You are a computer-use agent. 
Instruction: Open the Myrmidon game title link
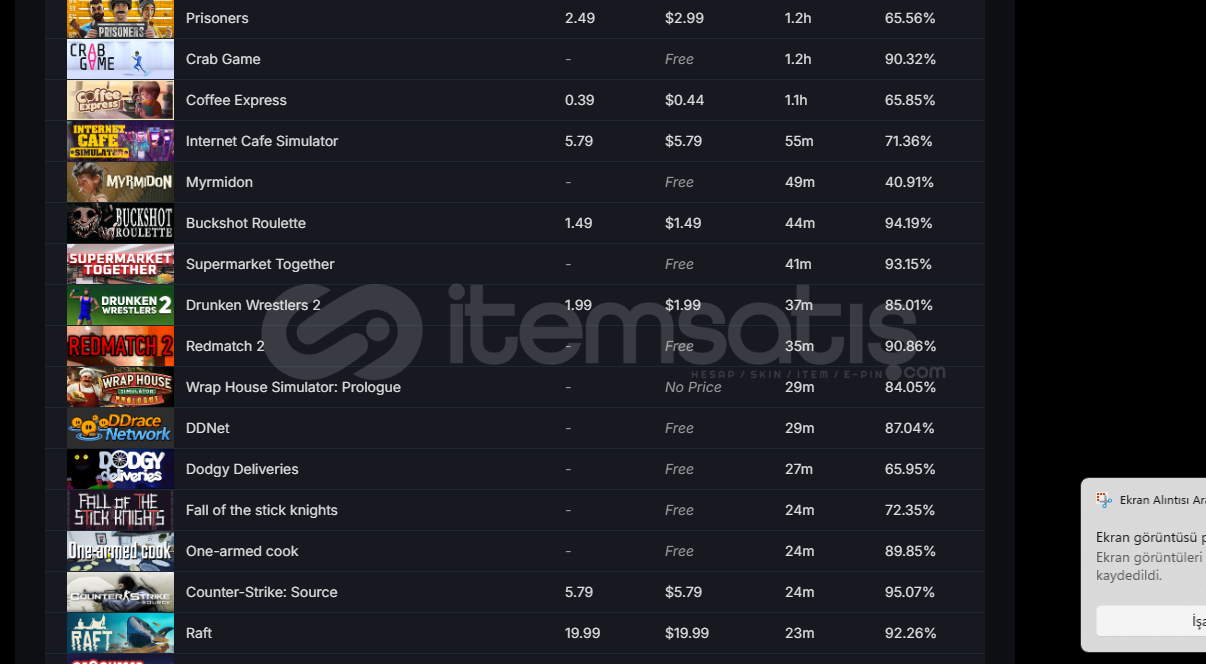219,182
